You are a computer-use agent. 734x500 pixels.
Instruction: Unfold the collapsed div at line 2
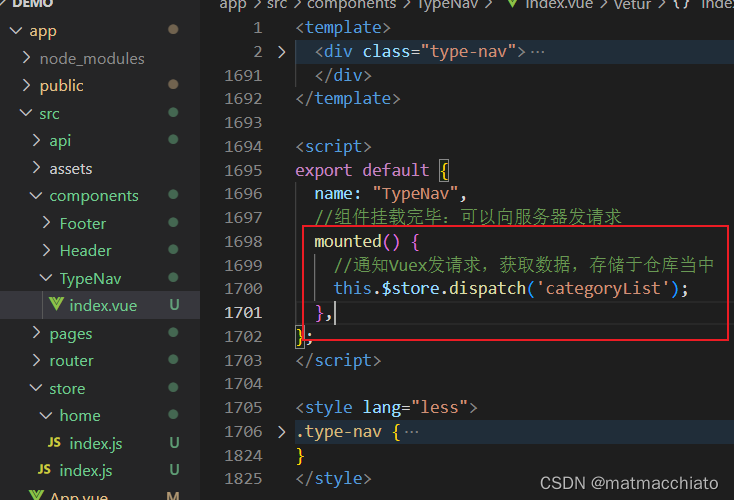[x=281, y=51]
